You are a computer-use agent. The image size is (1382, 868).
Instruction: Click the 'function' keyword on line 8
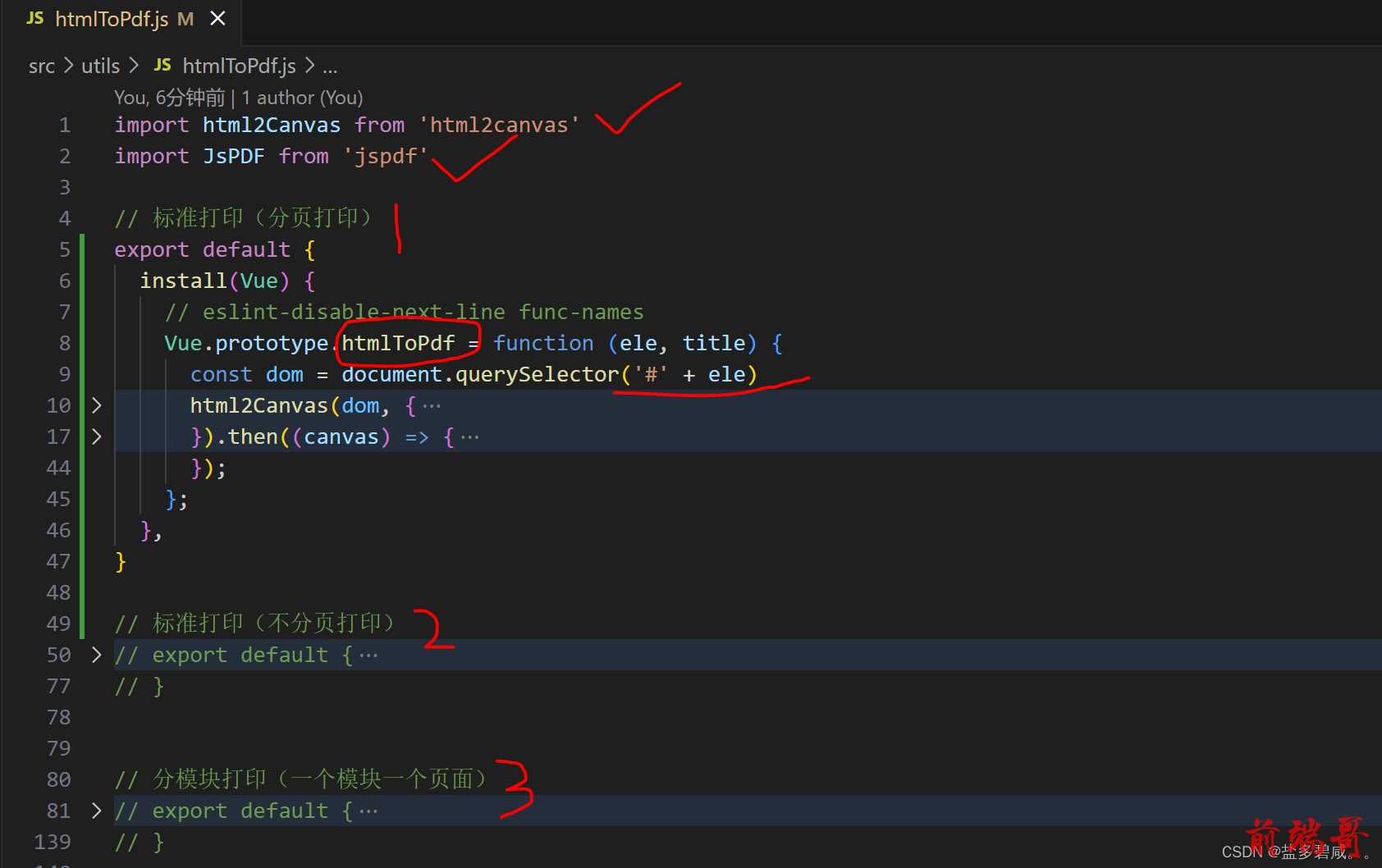tap(543, 344)
